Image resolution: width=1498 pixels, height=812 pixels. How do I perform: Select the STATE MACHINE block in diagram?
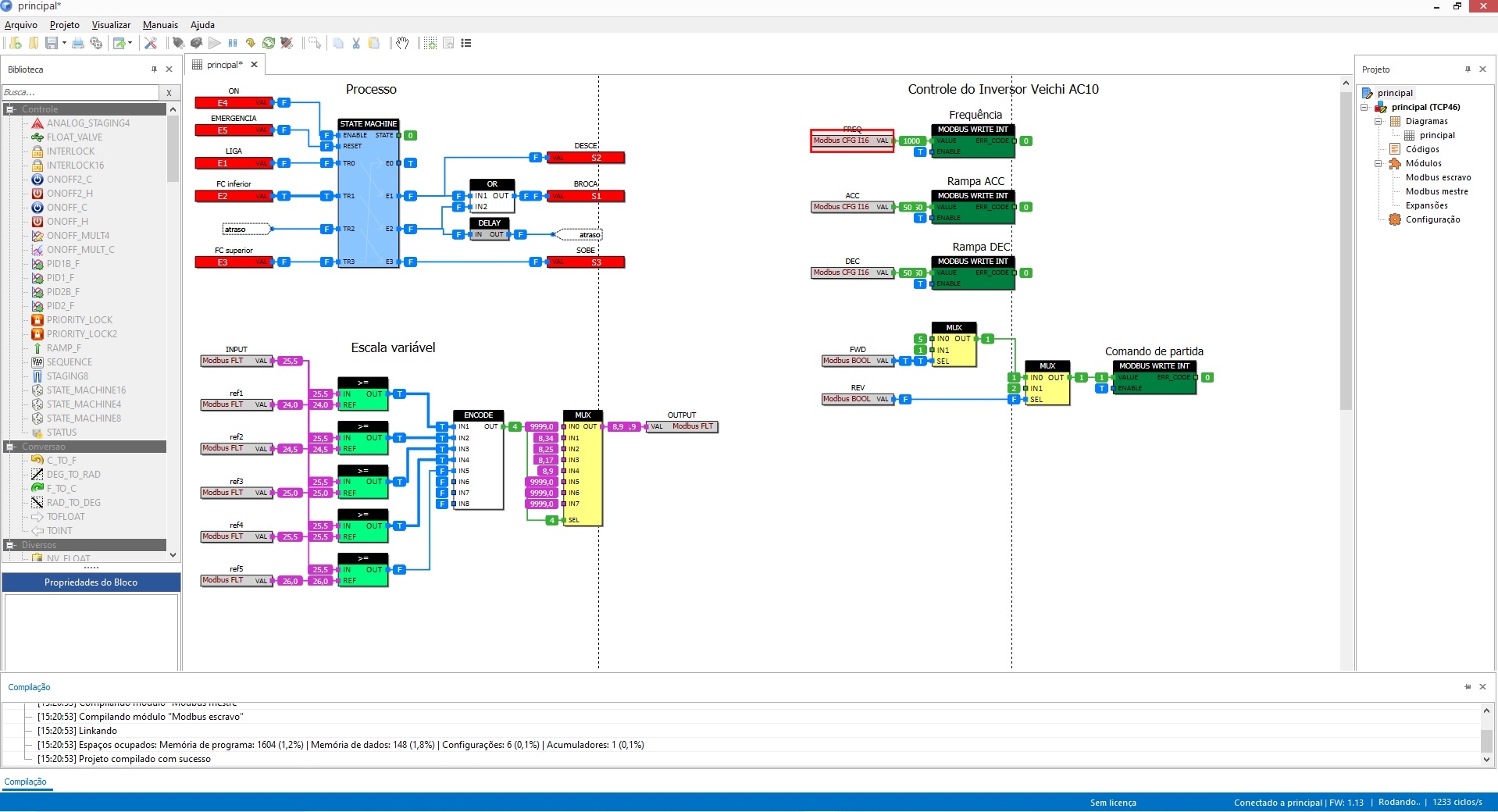click(369, 194)
